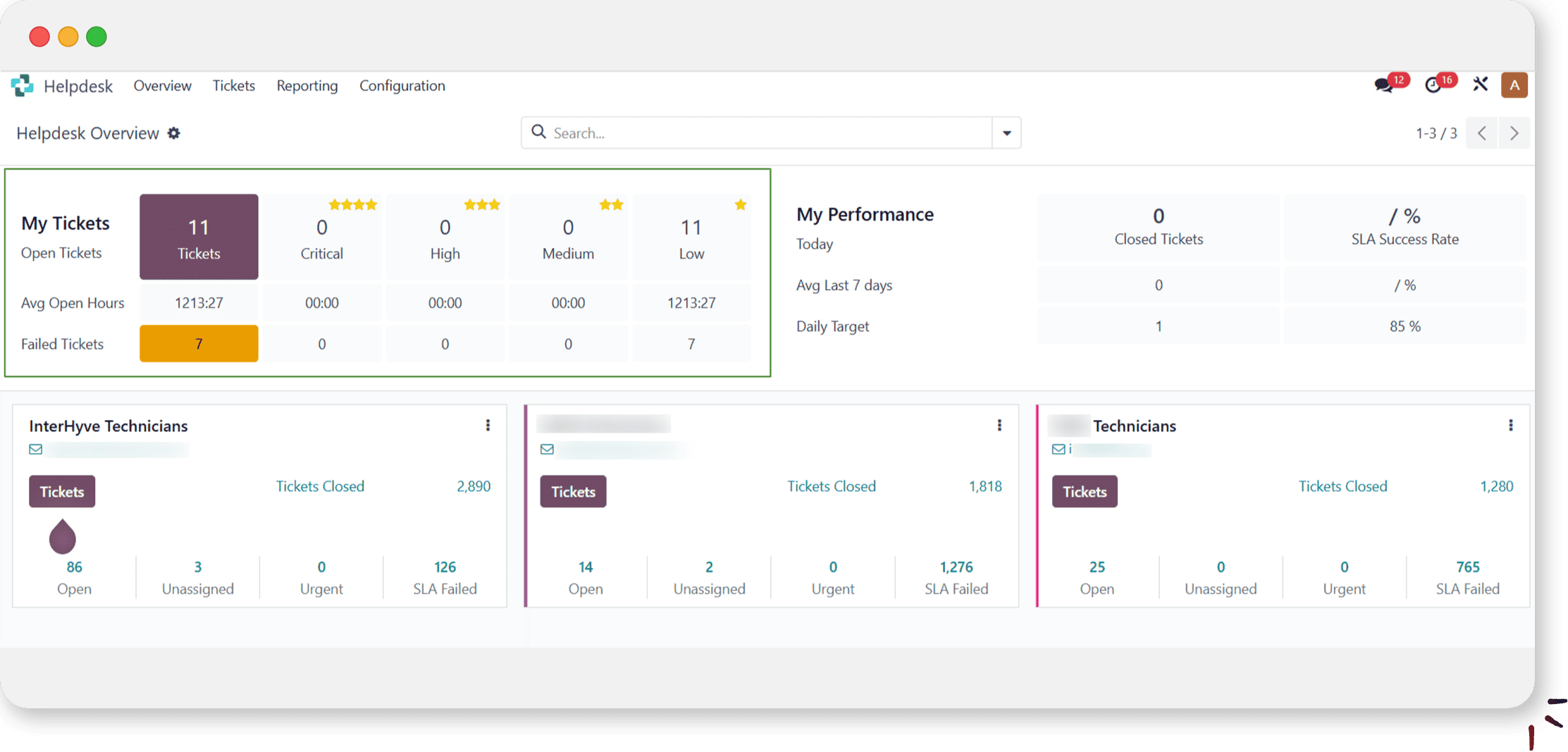This screenshot has width=1568, height=752.
Task: Click the gear icon beside Helpdesk Overview
Action: tap(174, 133)
